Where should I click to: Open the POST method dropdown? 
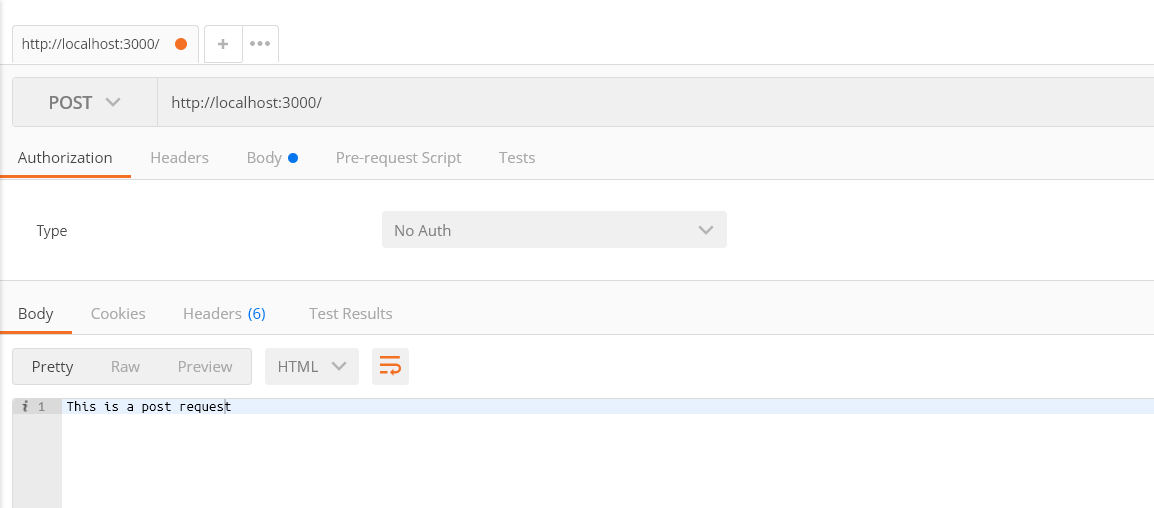85,102
